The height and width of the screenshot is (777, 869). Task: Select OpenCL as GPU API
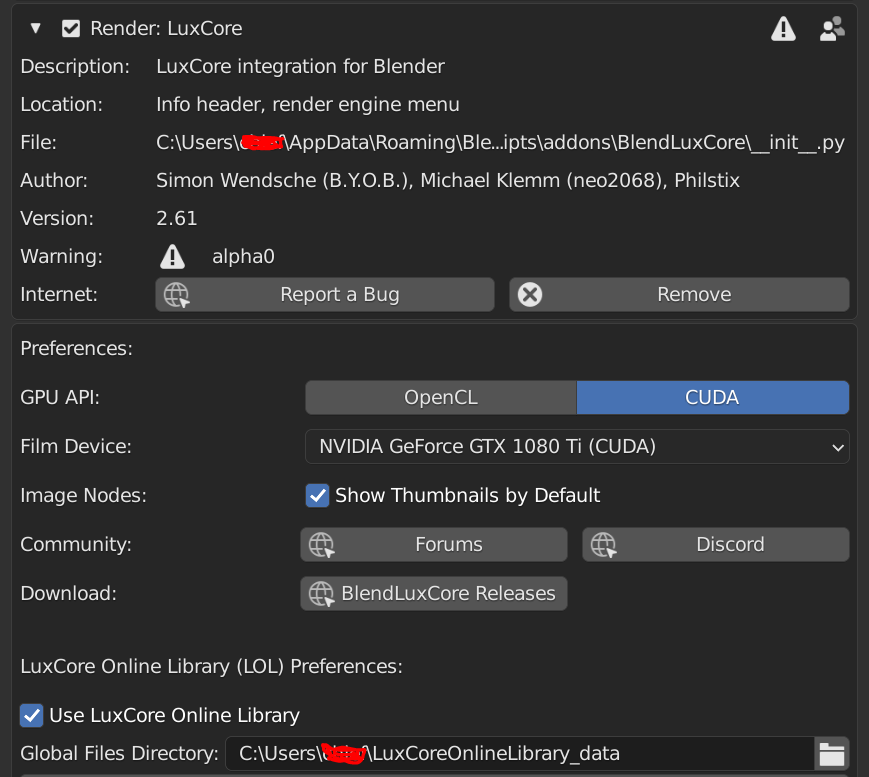441,398
